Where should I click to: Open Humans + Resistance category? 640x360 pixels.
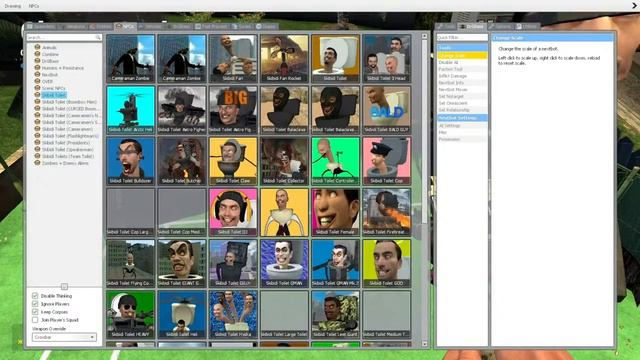(63, 68)
